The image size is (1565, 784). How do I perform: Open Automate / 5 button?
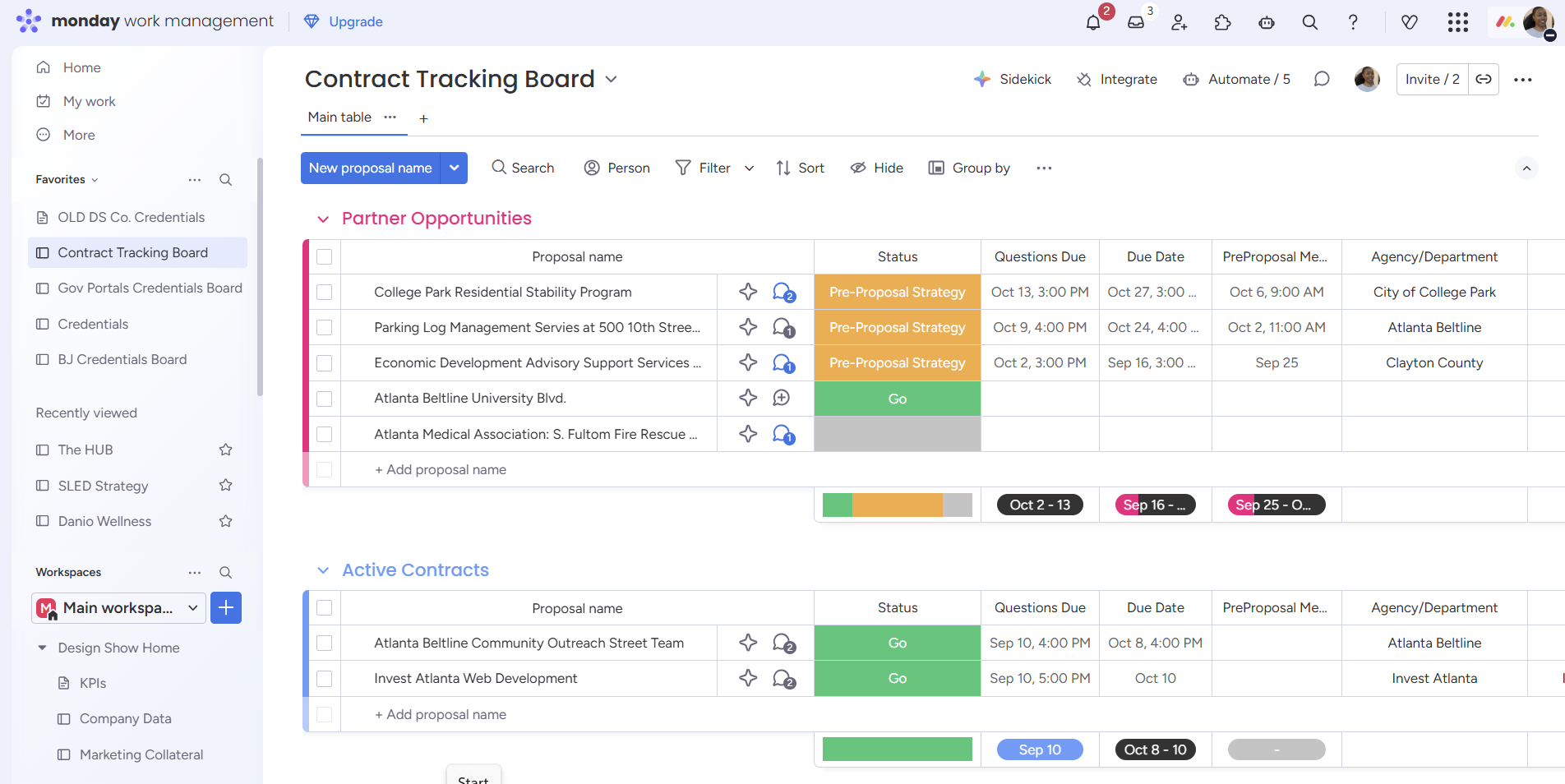click(x=1237, y=79)
